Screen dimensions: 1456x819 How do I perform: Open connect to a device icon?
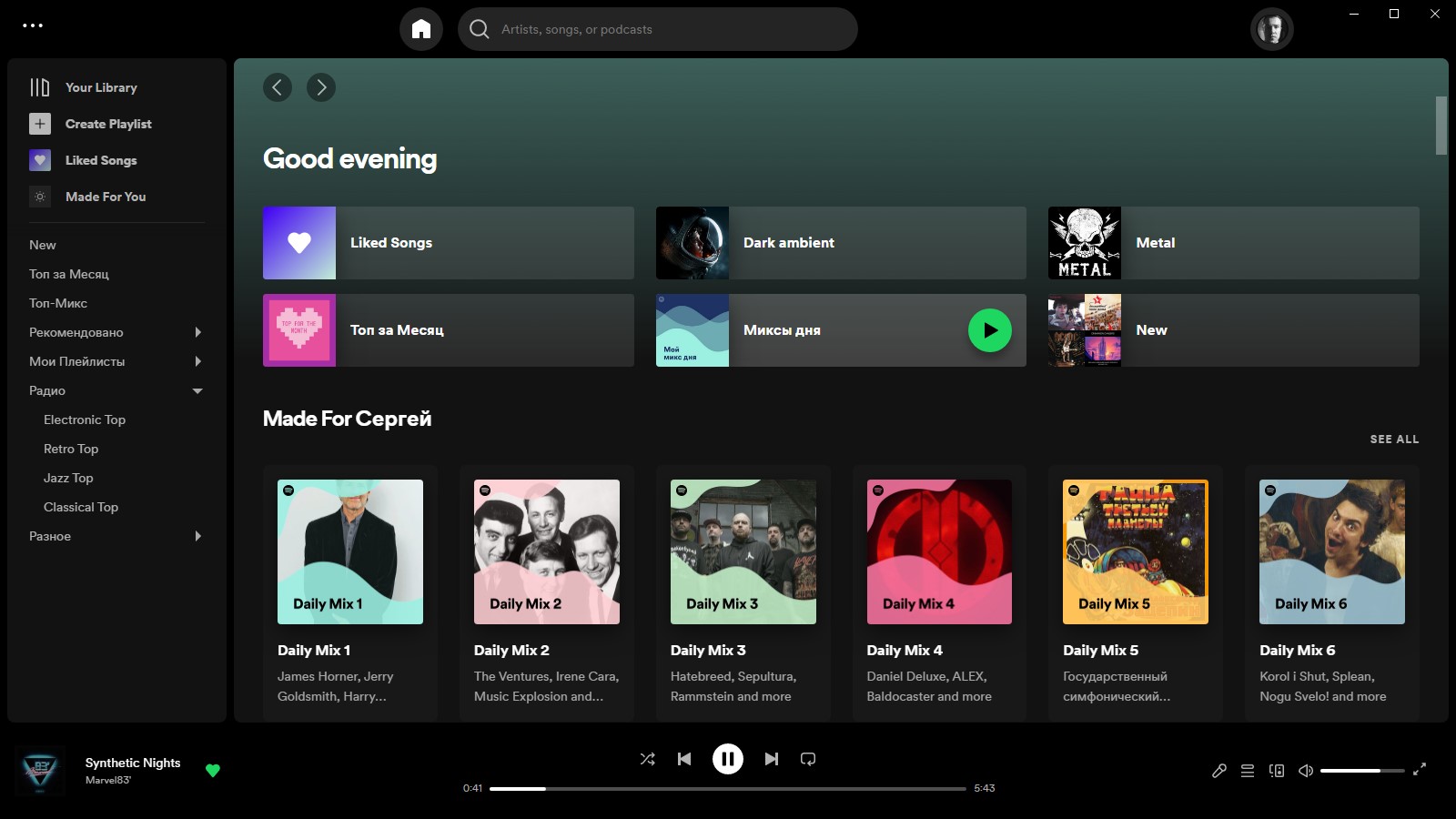1277,771
